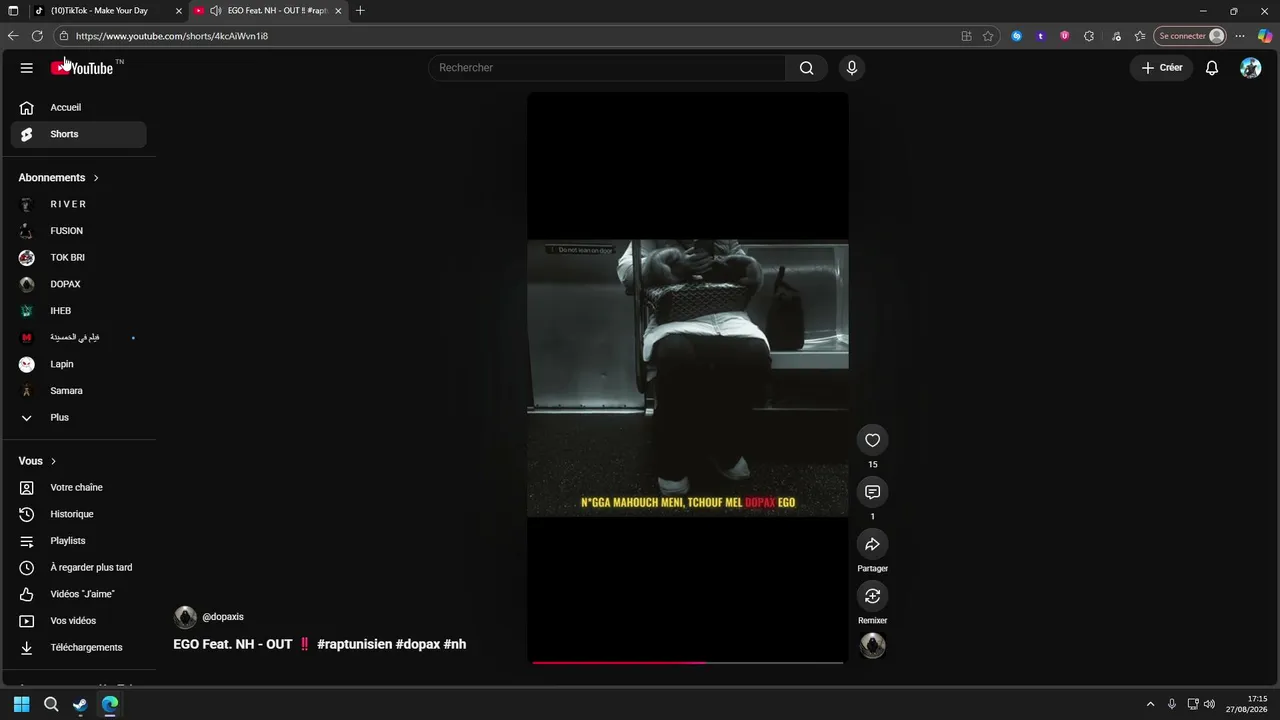
Task: Open Historique in the sidebar
Action: coord(78,514)
